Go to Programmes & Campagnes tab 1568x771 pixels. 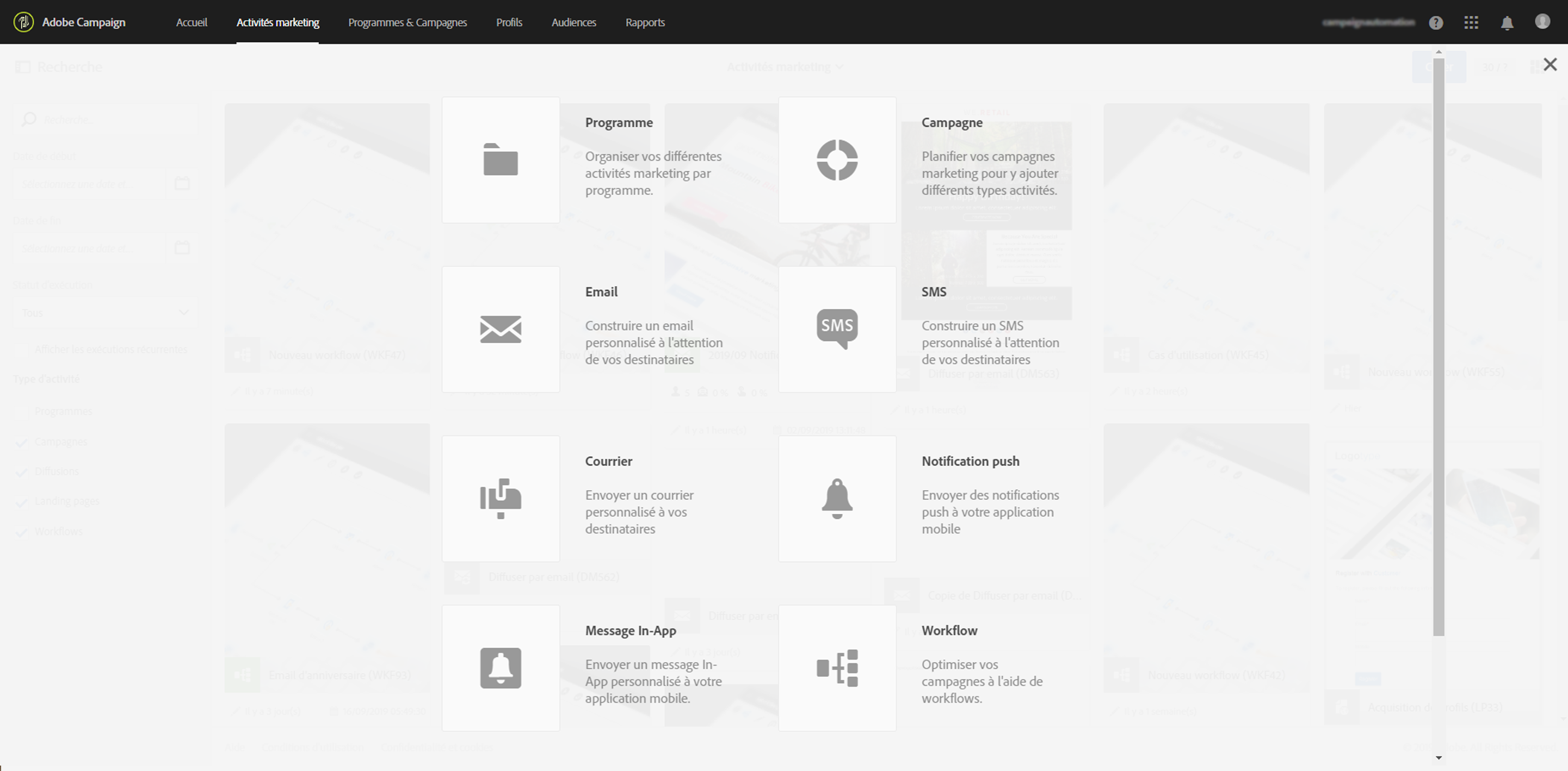pyautogui.click(x=407, y=22)
